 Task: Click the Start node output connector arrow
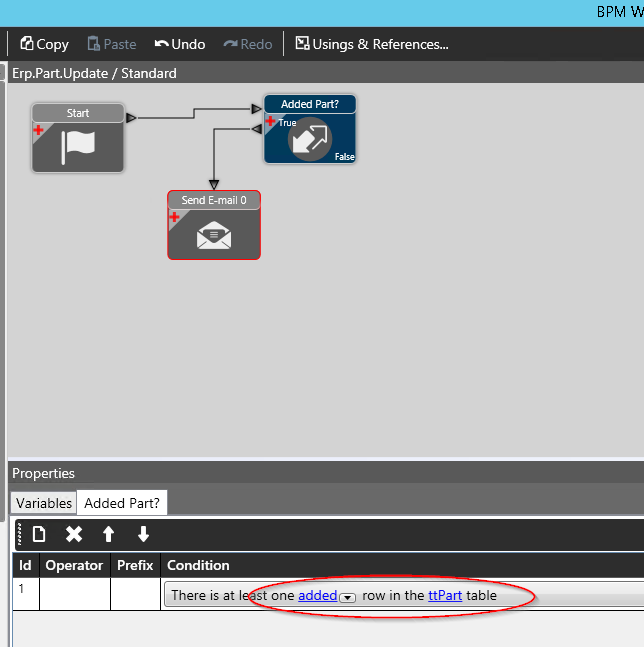click(131, 118)
